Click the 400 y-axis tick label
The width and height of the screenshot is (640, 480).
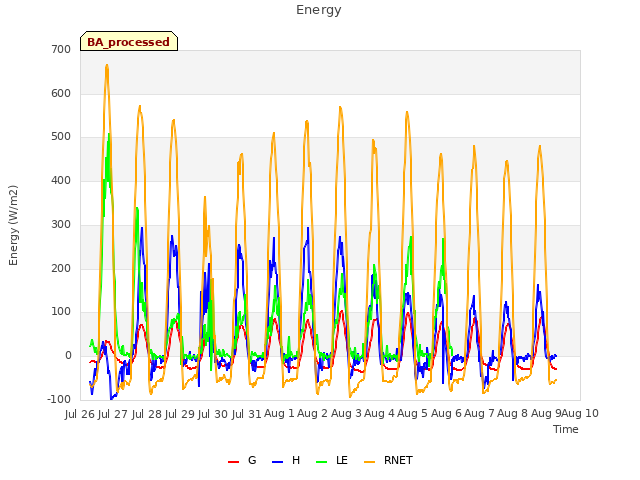click(61, 181)
